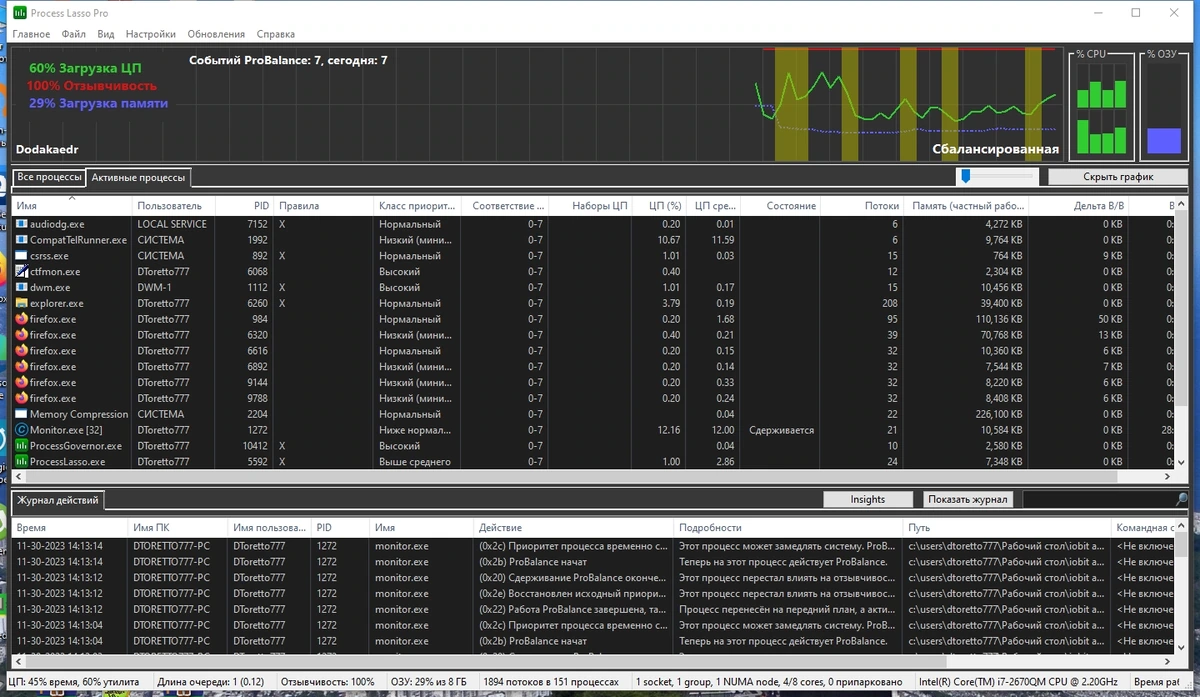Sort by the Правила column header
The image size is (1200, 697).
click(324, 206)
